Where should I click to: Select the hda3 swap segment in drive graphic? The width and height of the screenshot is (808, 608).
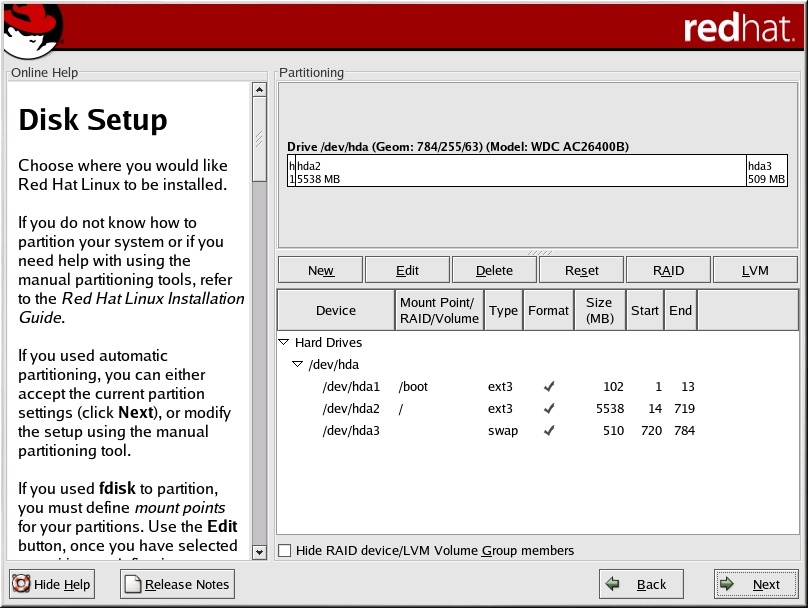(766, 171)
